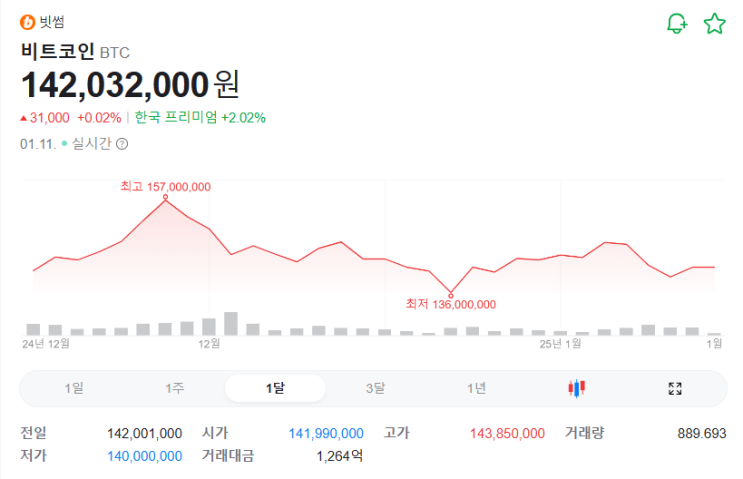Select the 1년 period tab
This screenshot has height=479, width=743.
pos(476,389)
